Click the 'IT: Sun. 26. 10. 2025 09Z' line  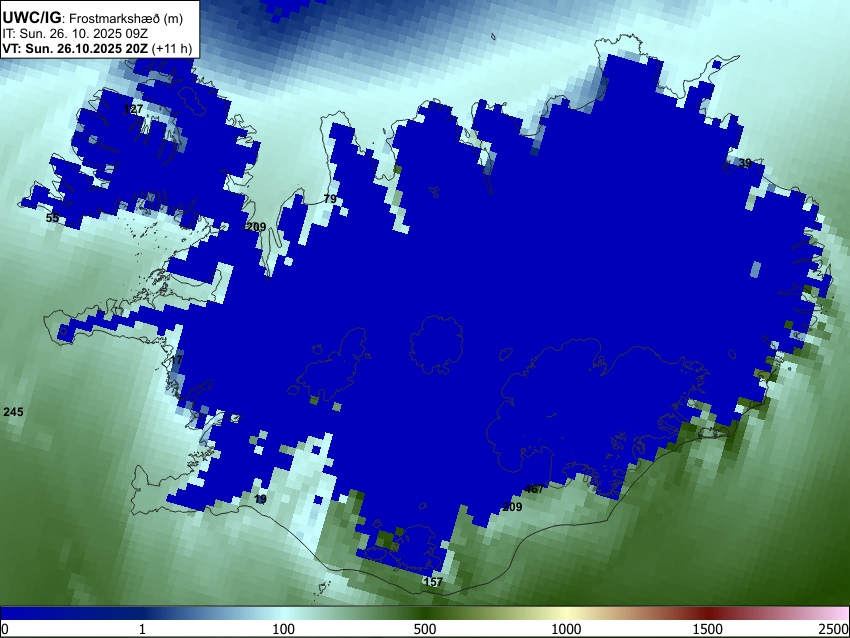[75, 34]
